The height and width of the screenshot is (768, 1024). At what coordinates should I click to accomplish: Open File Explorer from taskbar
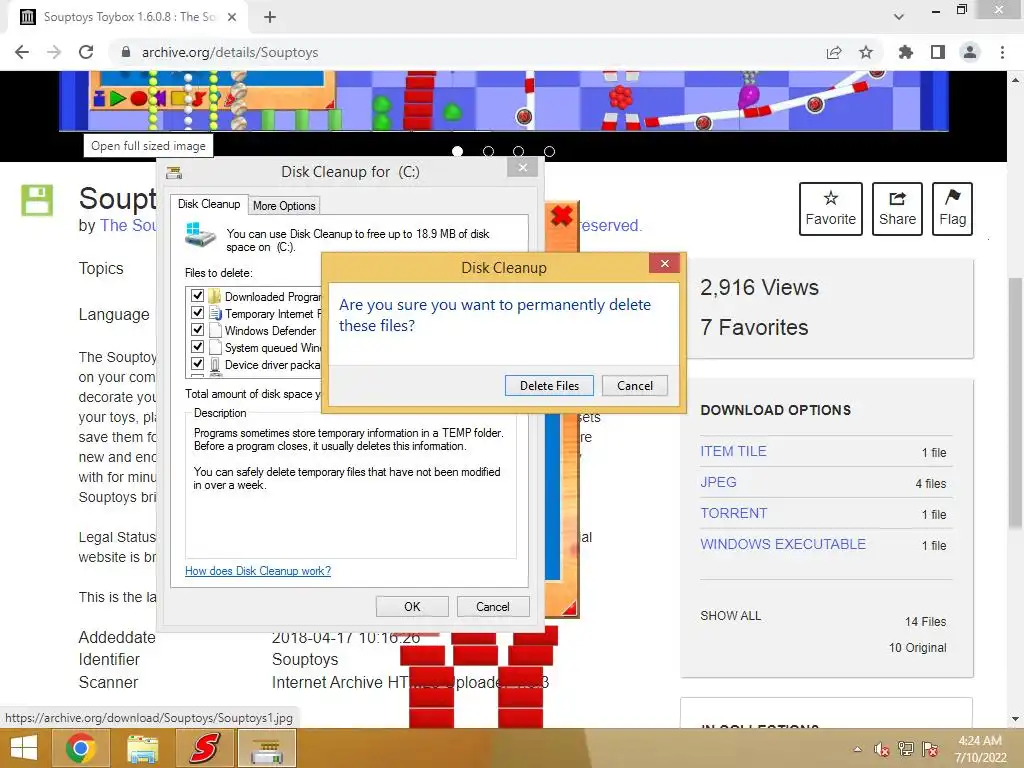[x=143, y=748]
